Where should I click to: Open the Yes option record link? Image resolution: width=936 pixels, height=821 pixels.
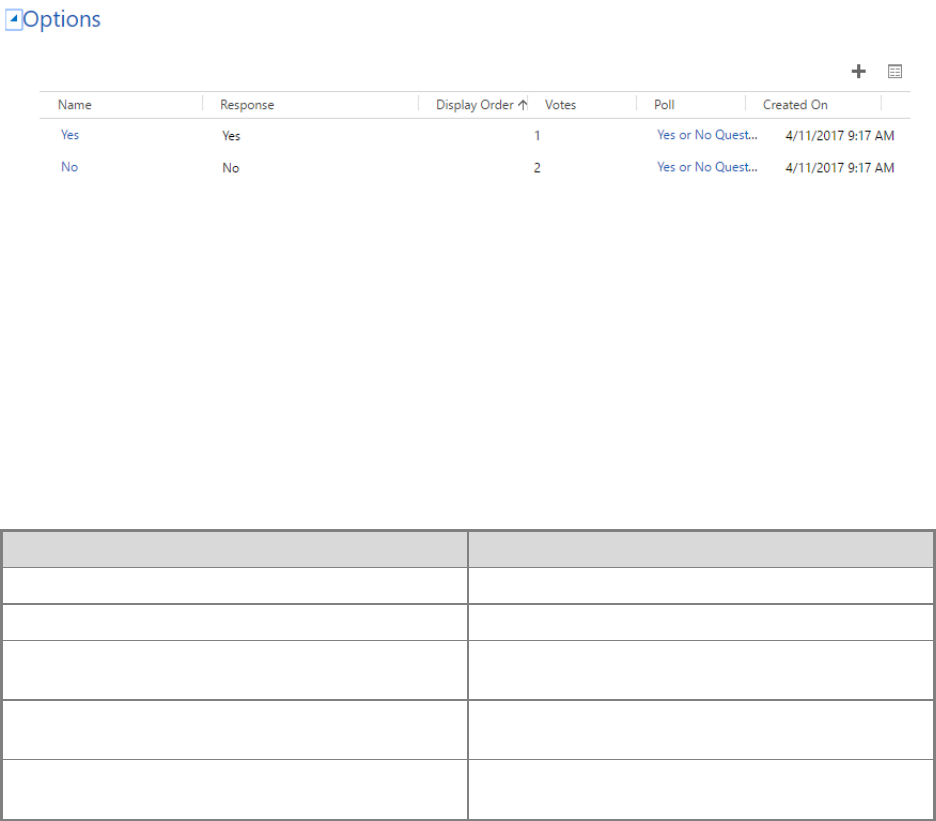[70, 135]
